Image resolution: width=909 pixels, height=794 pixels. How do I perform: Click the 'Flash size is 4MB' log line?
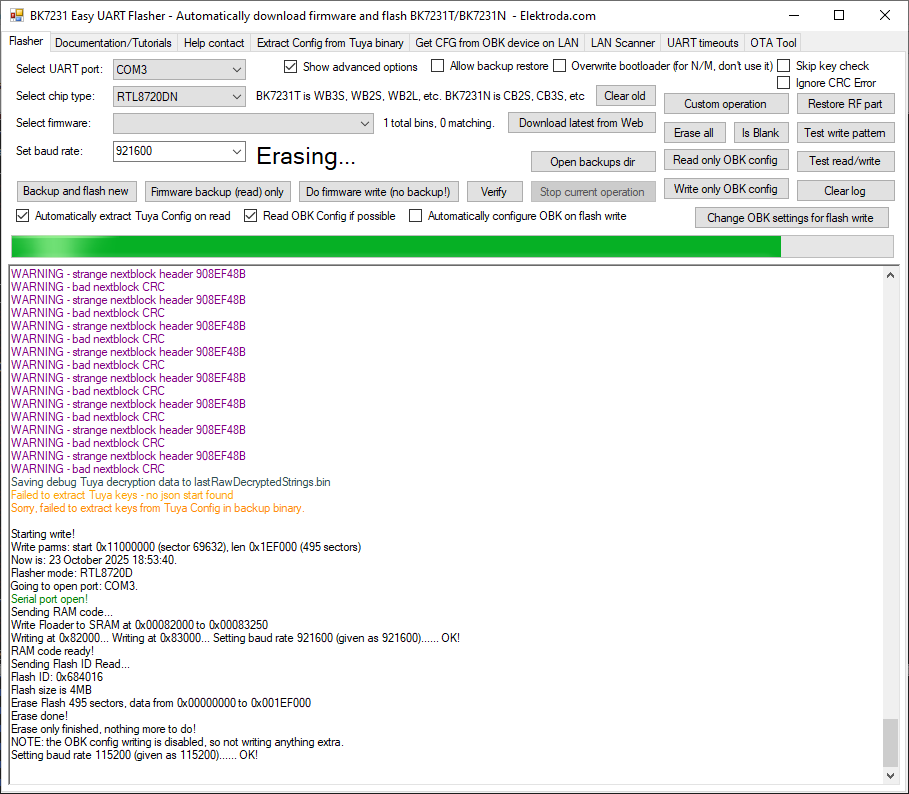51,690
